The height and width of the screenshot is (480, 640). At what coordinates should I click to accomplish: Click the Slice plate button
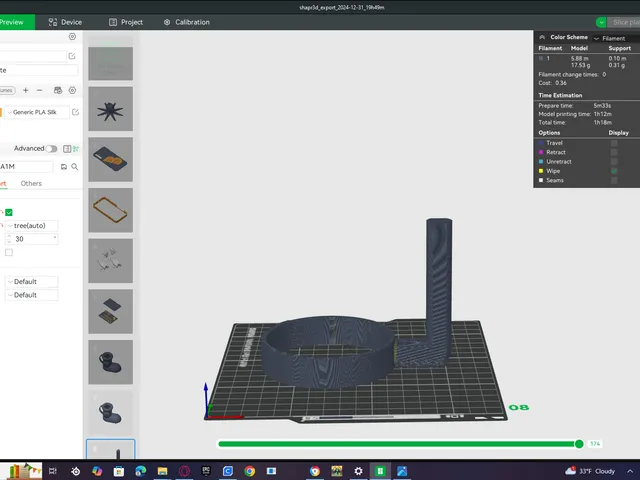pos(624,22)
